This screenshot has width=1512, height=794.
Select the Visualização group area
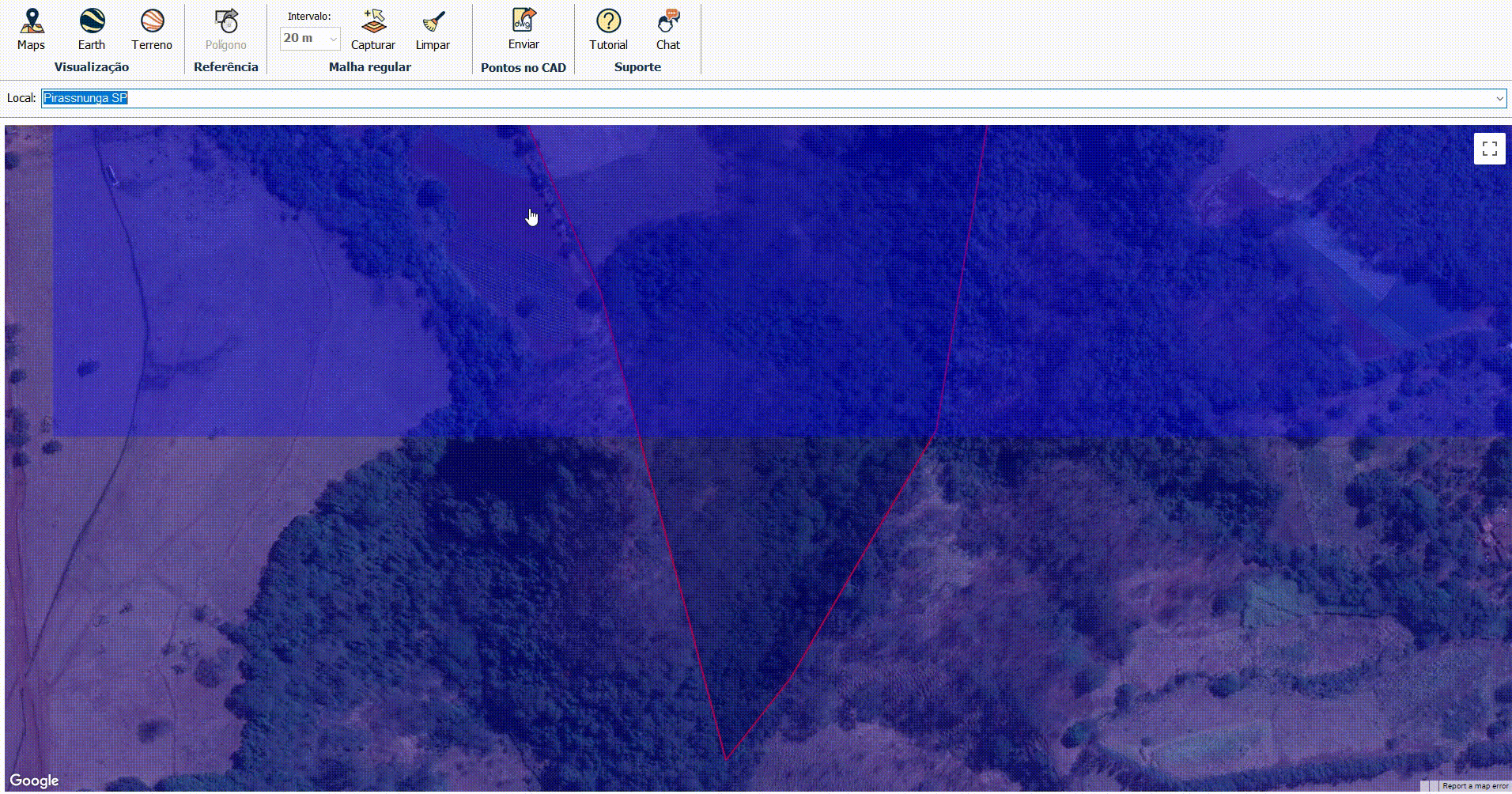pyautogui.click(x=91, y=67)
